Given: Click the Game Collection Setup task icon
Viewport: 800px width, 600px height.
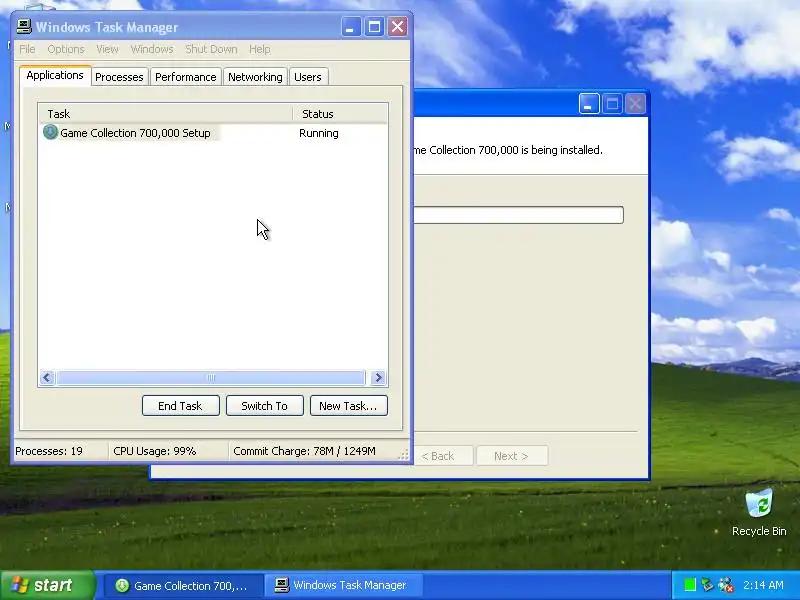Looking at the screenshot, I should pyautogui.click(x=50, y=132).
